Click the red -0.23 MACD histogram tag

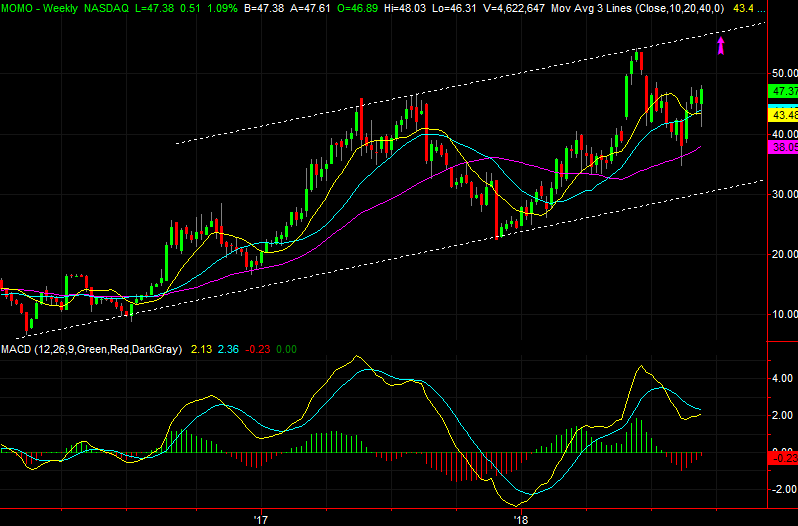tap(781, 458)
